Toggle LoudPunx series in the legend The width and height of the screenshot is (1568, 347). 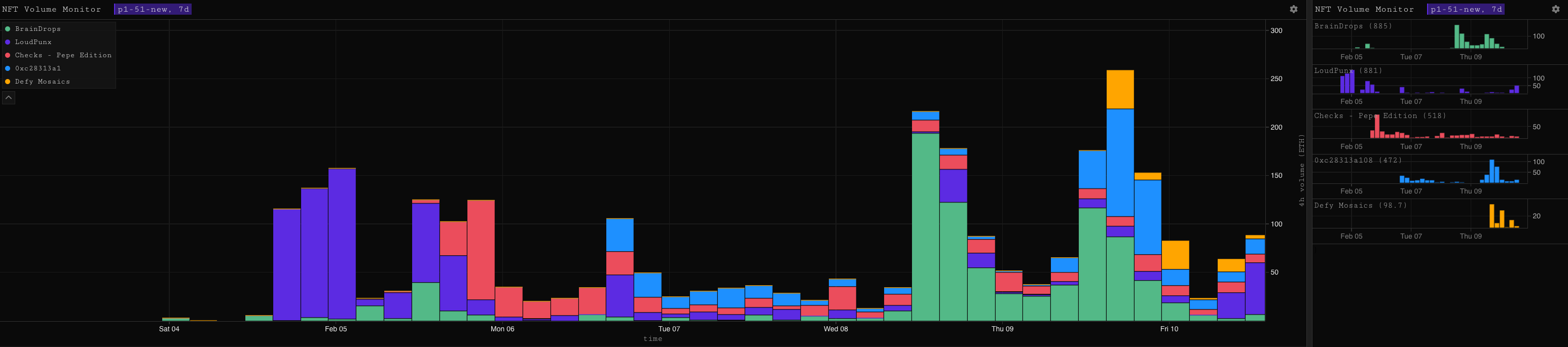pyautogui.click(x=28, y=42)
